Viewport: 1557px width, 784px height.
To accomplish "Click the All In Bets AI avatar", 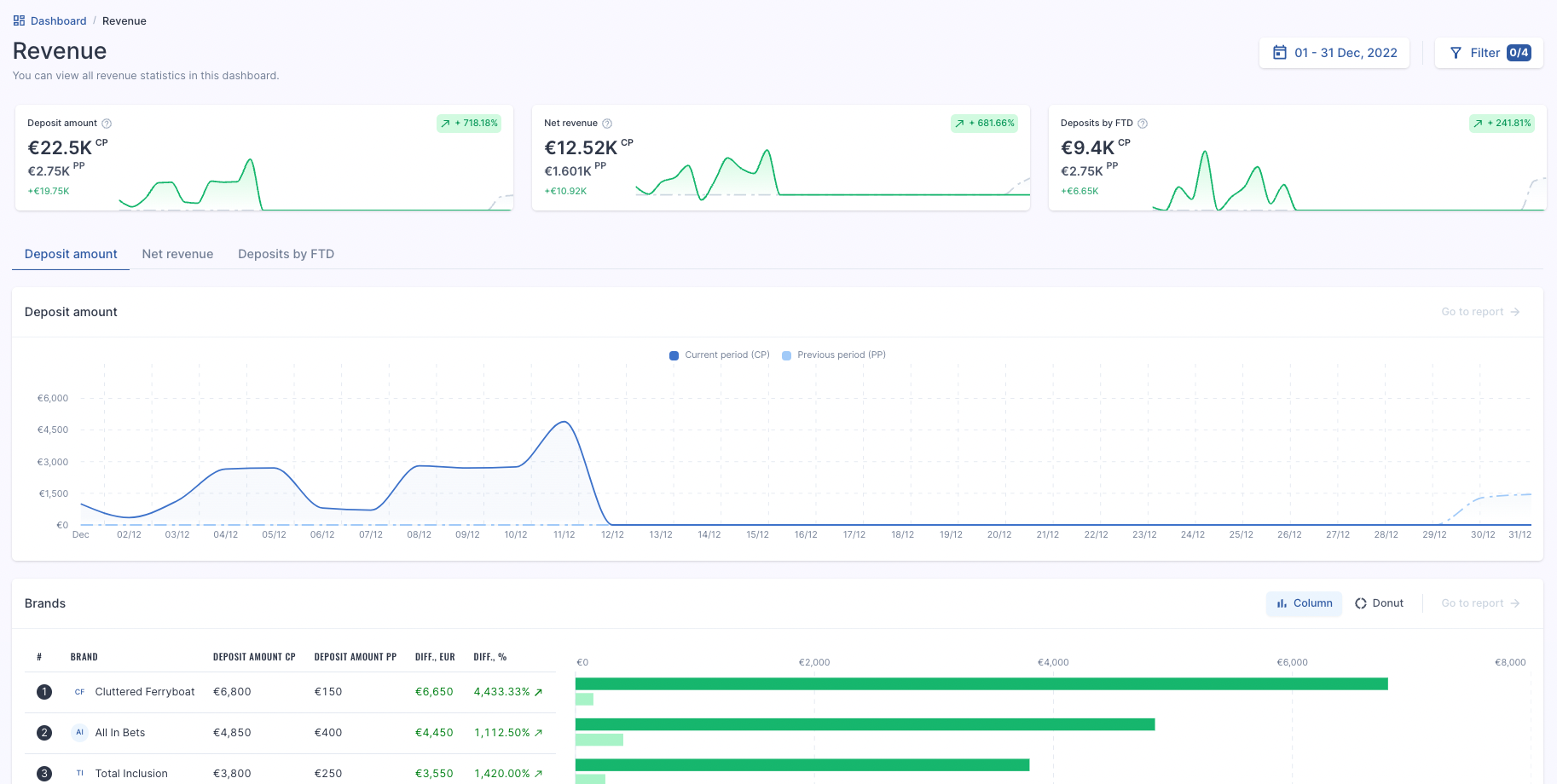I will click(x=79, y=733).
